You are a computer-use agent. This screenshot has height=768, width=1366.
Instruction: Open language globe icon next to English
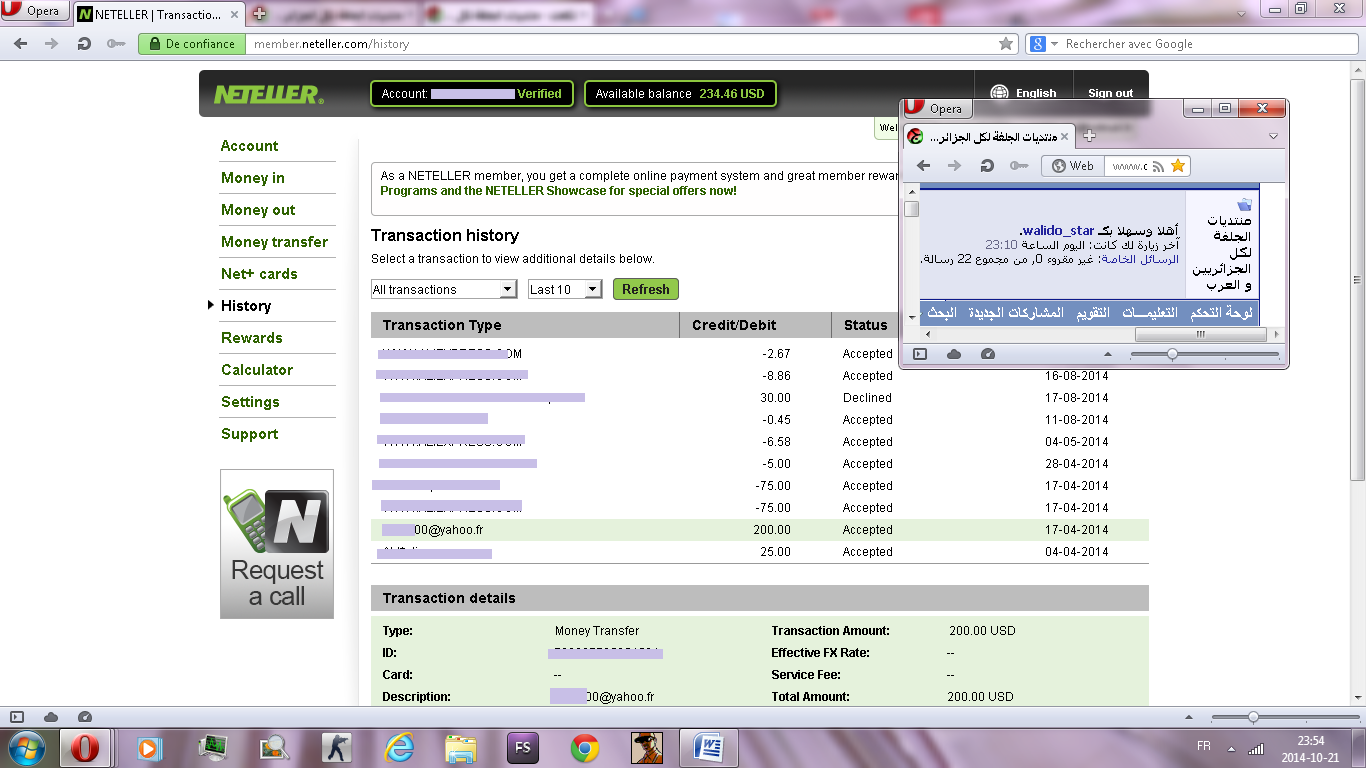[999, 93]
